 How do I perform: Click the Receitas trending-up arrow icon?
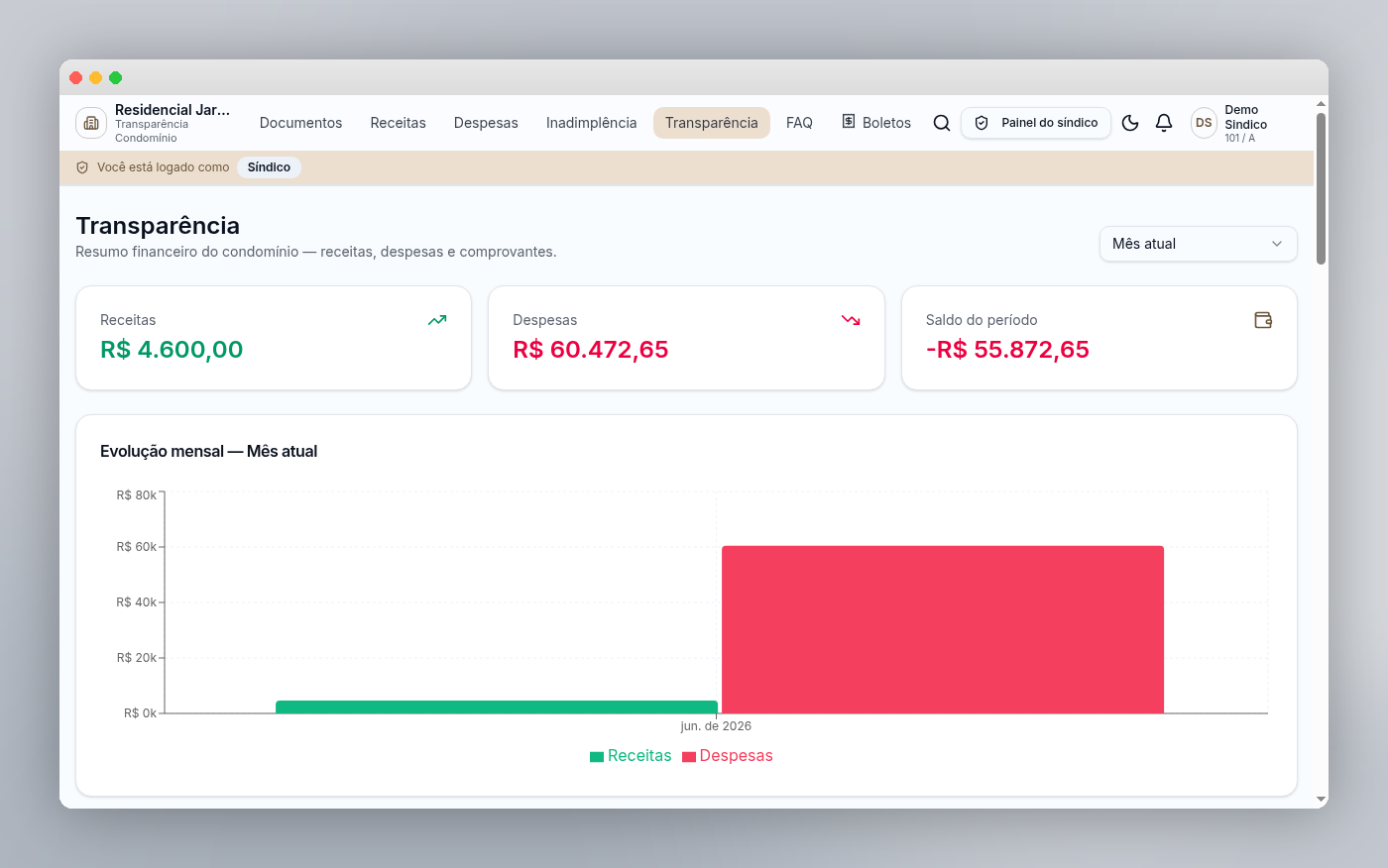click(x=437, y=320)
